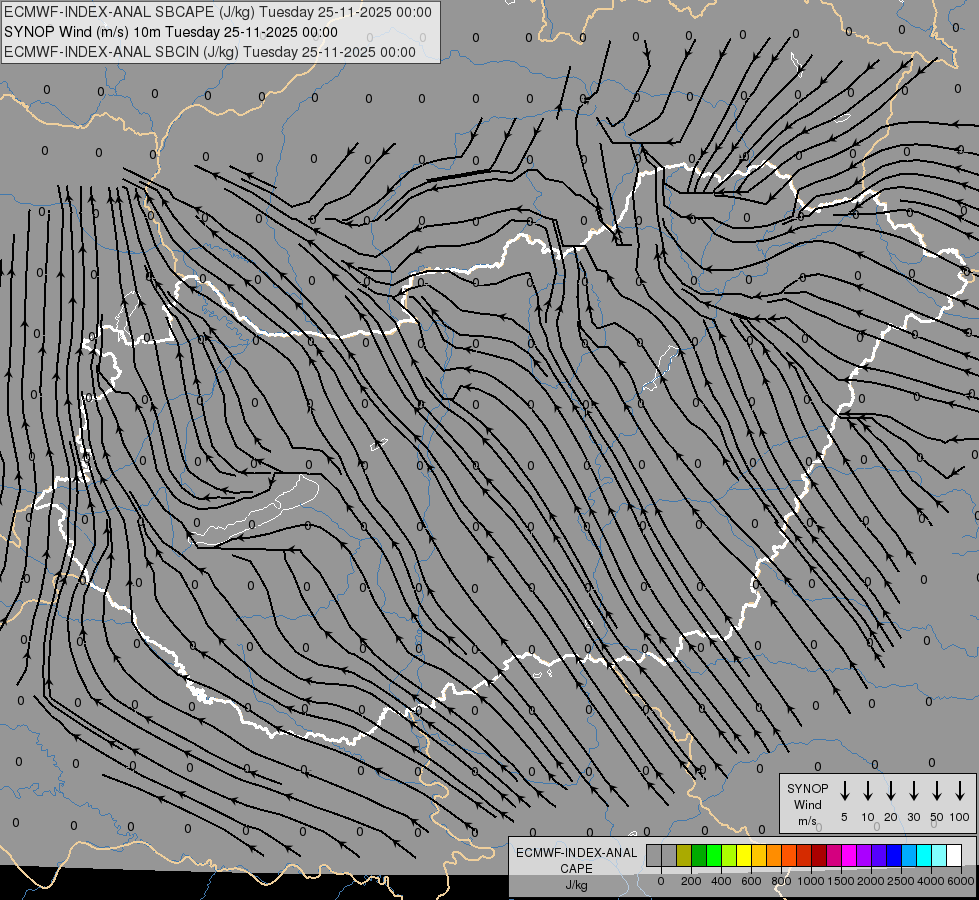Pick the bright magenta swatch in CAPE legend
Viewport: 979px width, 900px height.
tap(849, 855)
